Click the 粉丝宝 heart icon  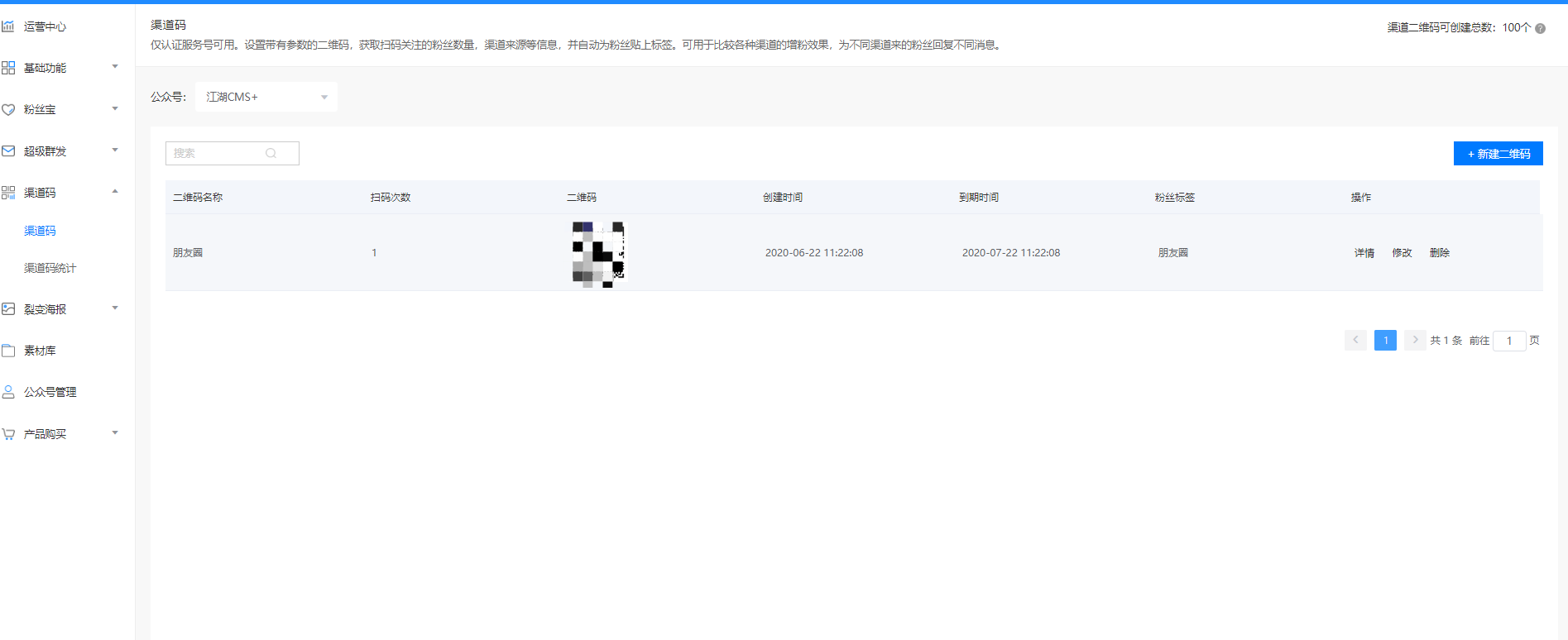pos(8,109)
